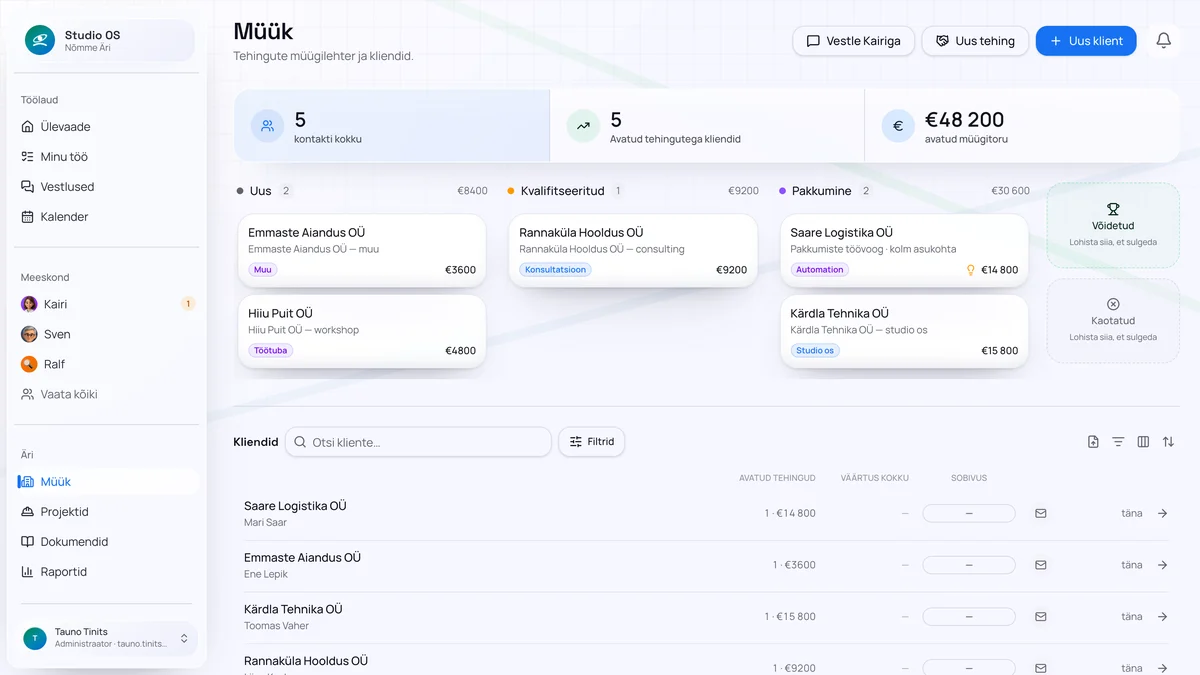Click the Uus tehing button
1200x675 pixels.
(975, 41)
